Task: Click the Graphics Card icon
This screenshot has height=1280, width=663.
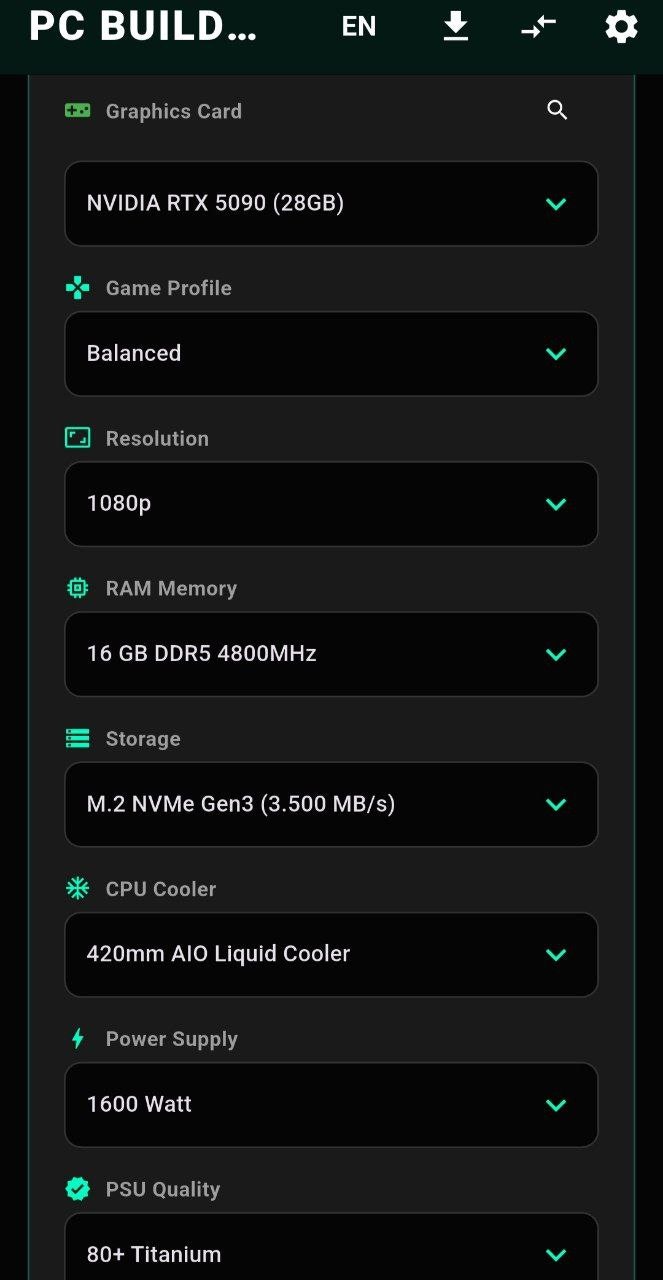Action: (x=78, y=111)
